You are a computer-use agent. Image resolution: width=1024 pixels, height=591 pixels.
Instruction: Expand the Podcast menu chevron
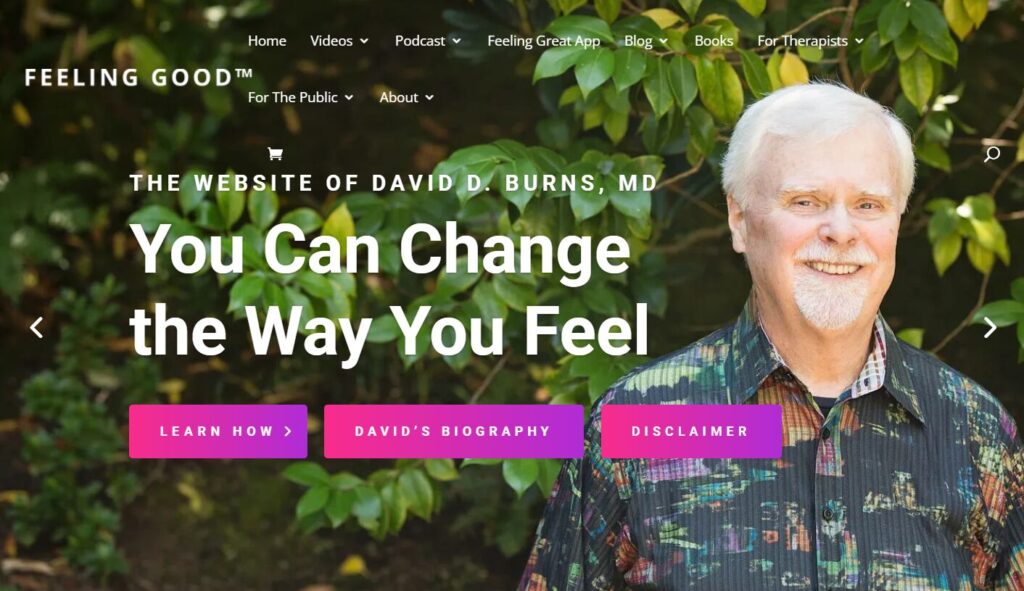(456, 41)
